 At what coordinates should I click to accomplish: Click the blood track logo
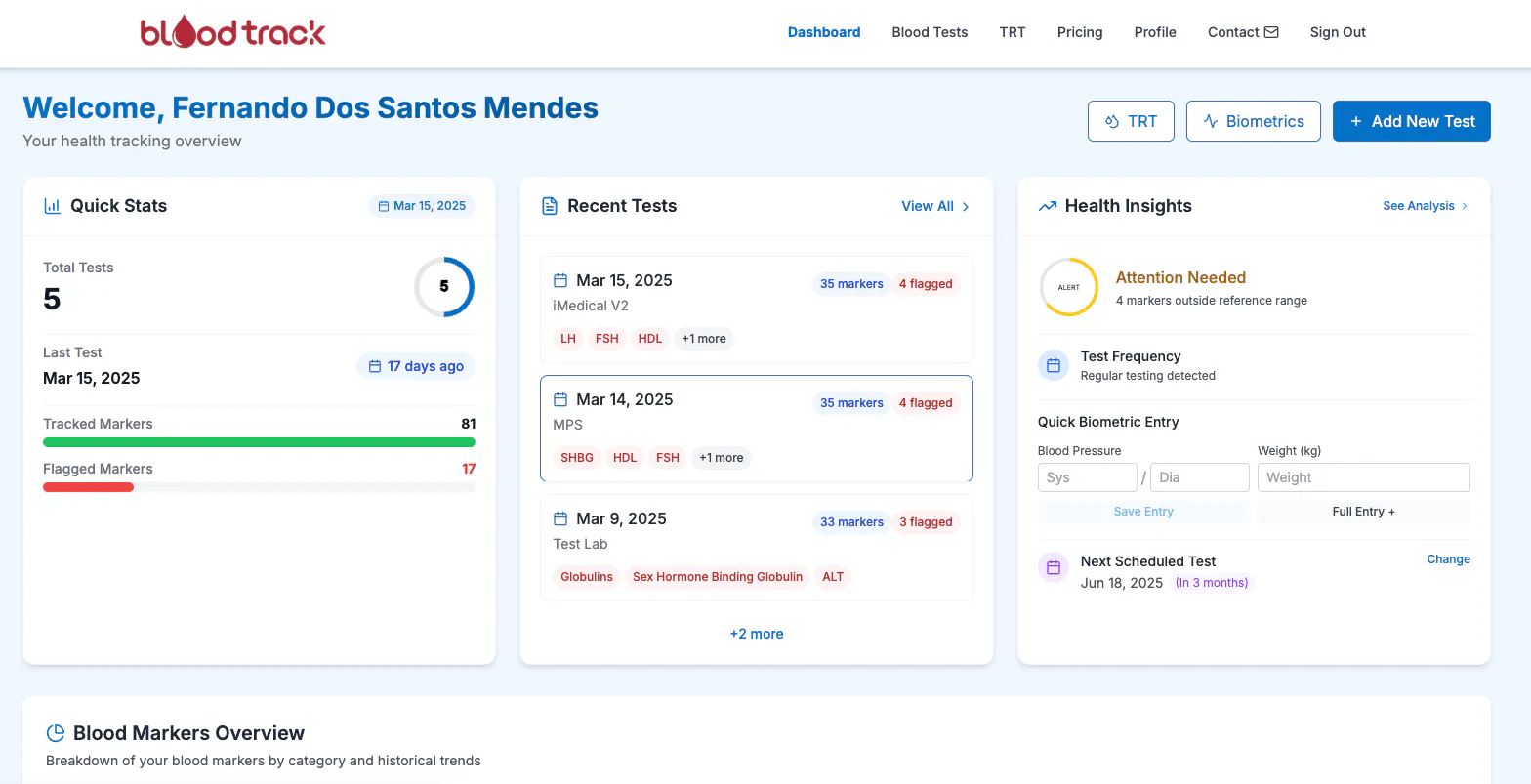click(233, 32)
